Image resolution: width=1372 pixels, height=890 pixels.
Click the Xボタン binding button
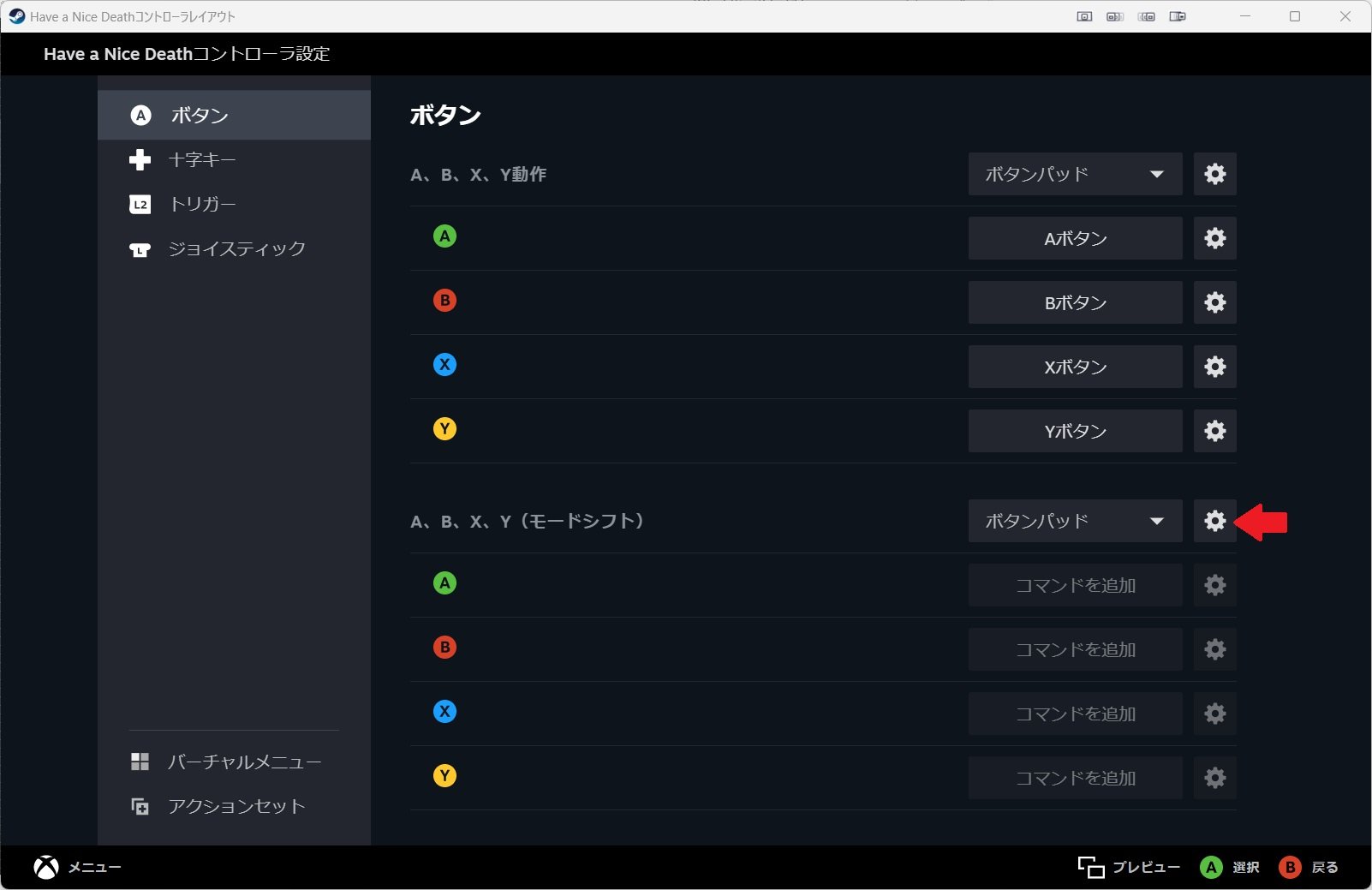pyautogui.click(x=1075, y=367)
